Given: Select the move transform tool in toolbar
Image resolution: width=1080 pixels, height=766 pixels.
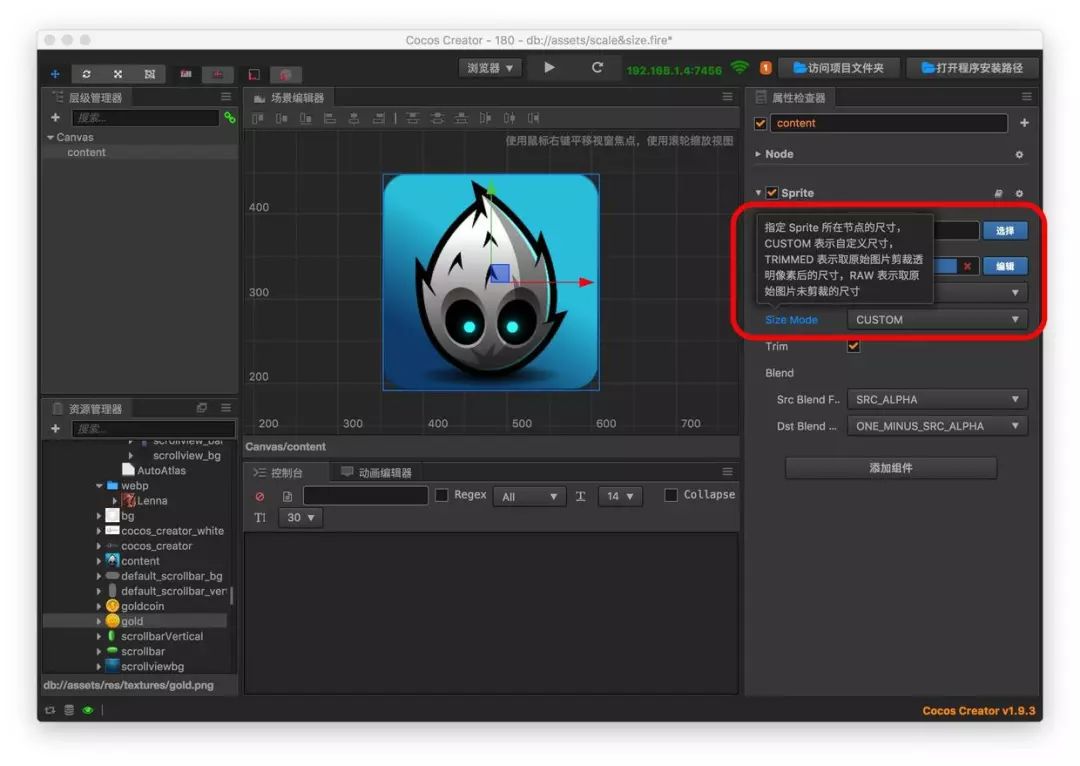Looking at the screenshot, I should click(55, 74).
